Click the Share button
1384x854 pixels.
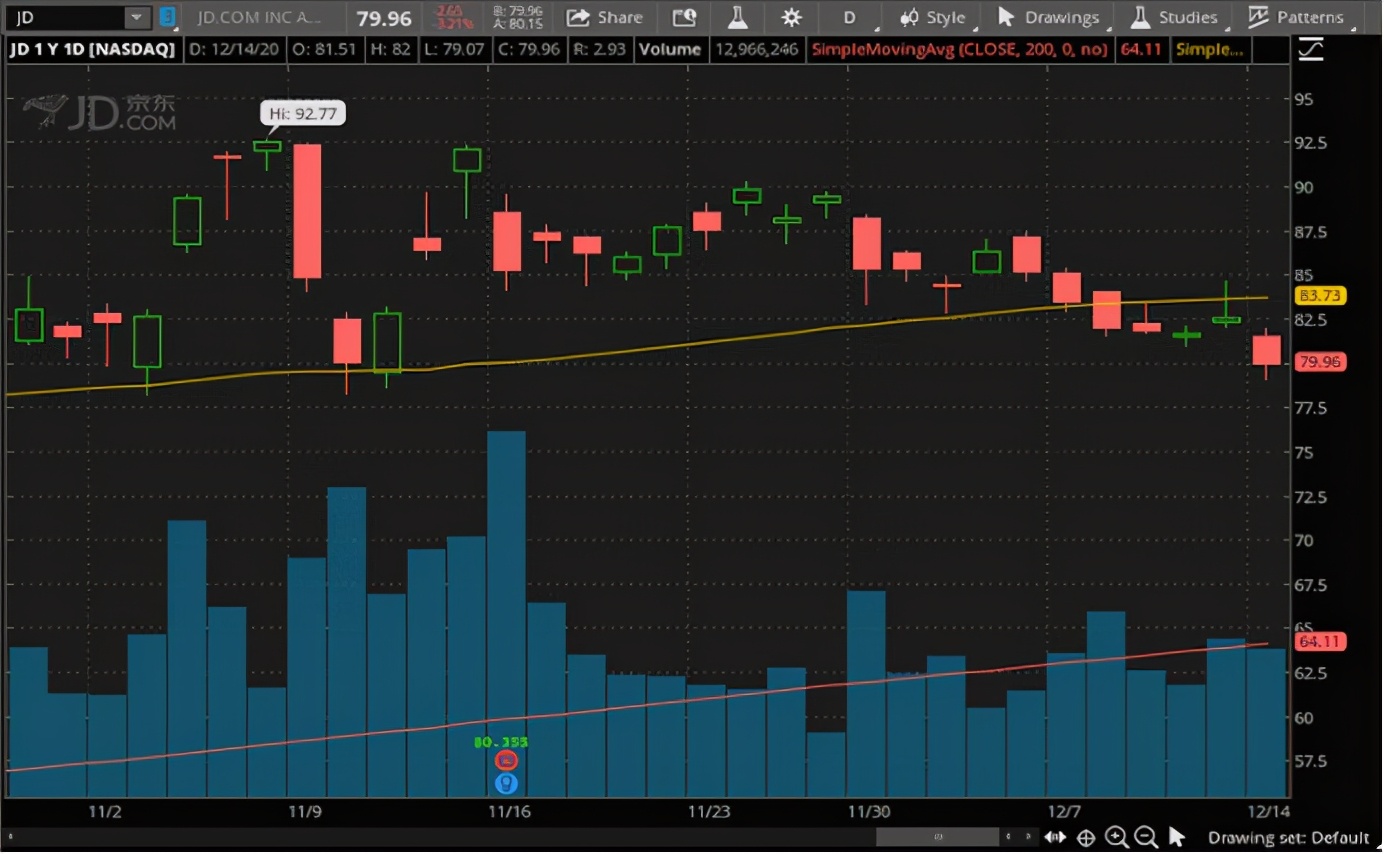tap(605, 17)
